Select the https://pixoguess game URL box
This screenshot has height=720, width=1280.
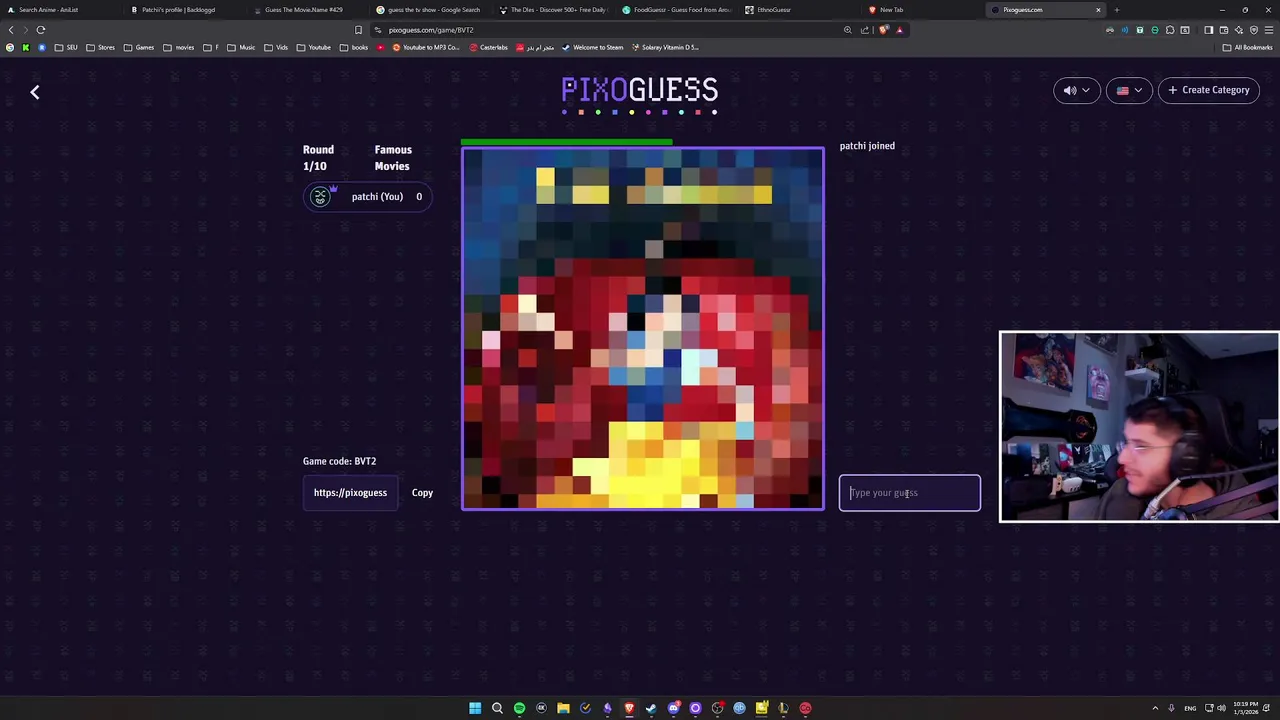(350, 492)
